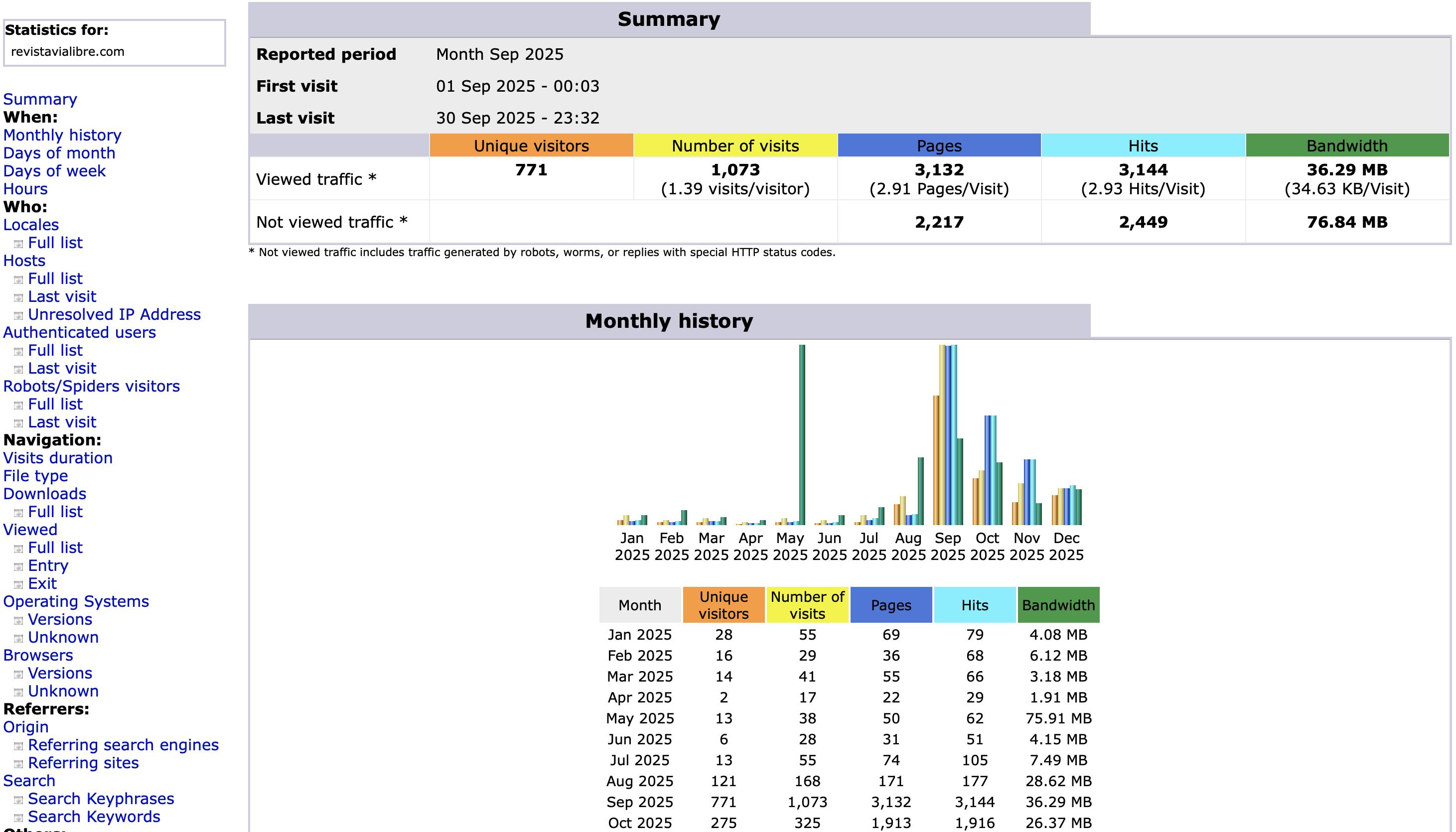Viewport: 1456px width, 832px height.
Task: Click the icon beside Downloads Full list
Action: (18, 513)
